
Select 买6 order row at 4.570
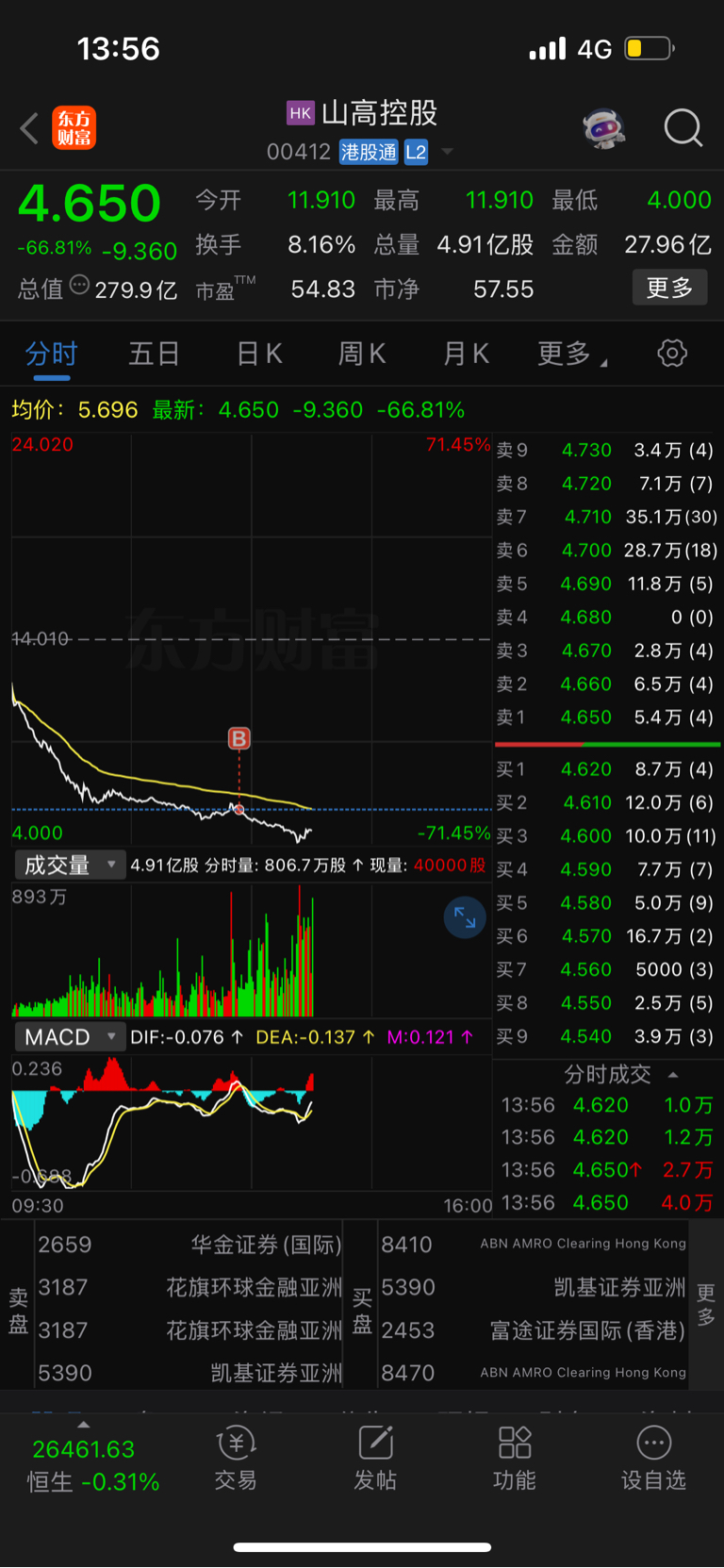point(605,936)
